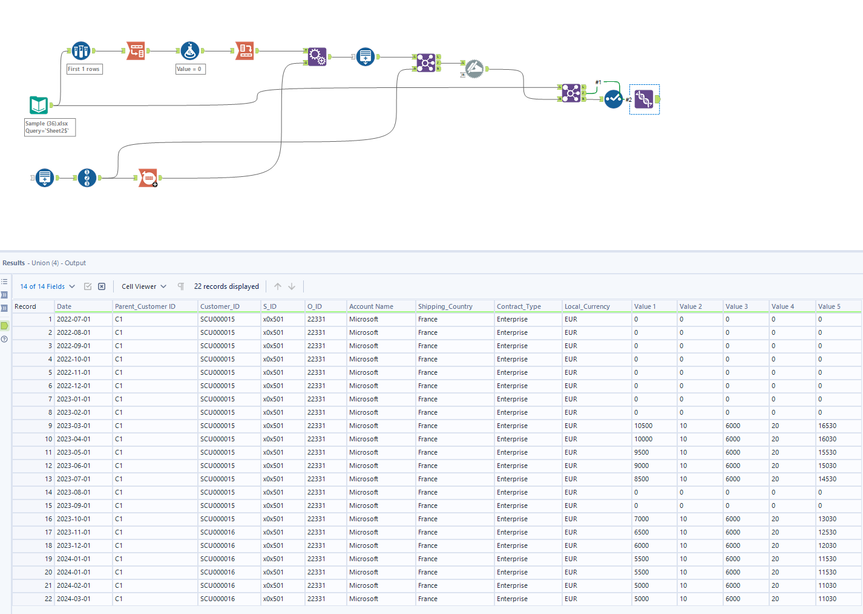863x614 pixels.
Task: Select the Value 5 cell 13030
Action: pos(839,519)
